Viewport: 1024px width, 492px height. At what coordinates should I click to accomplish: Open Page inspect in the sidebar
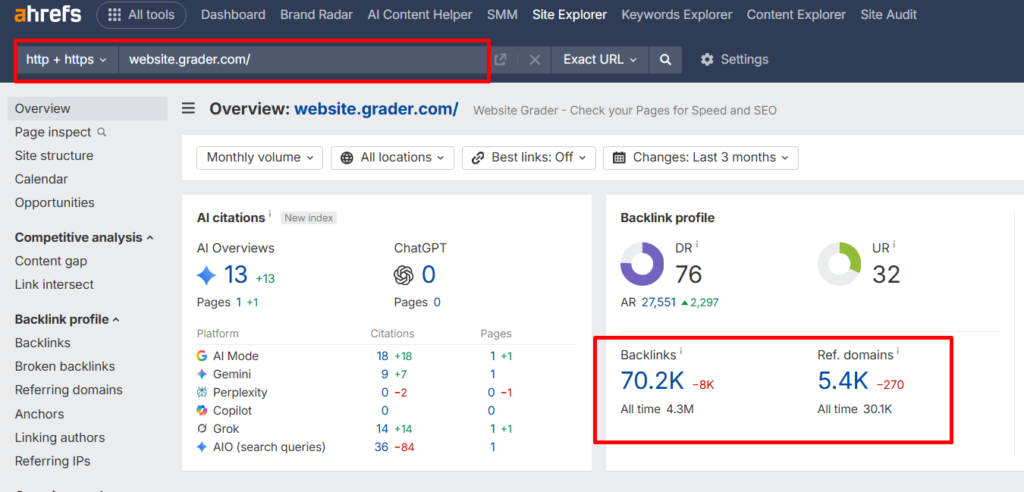(53, 132)
